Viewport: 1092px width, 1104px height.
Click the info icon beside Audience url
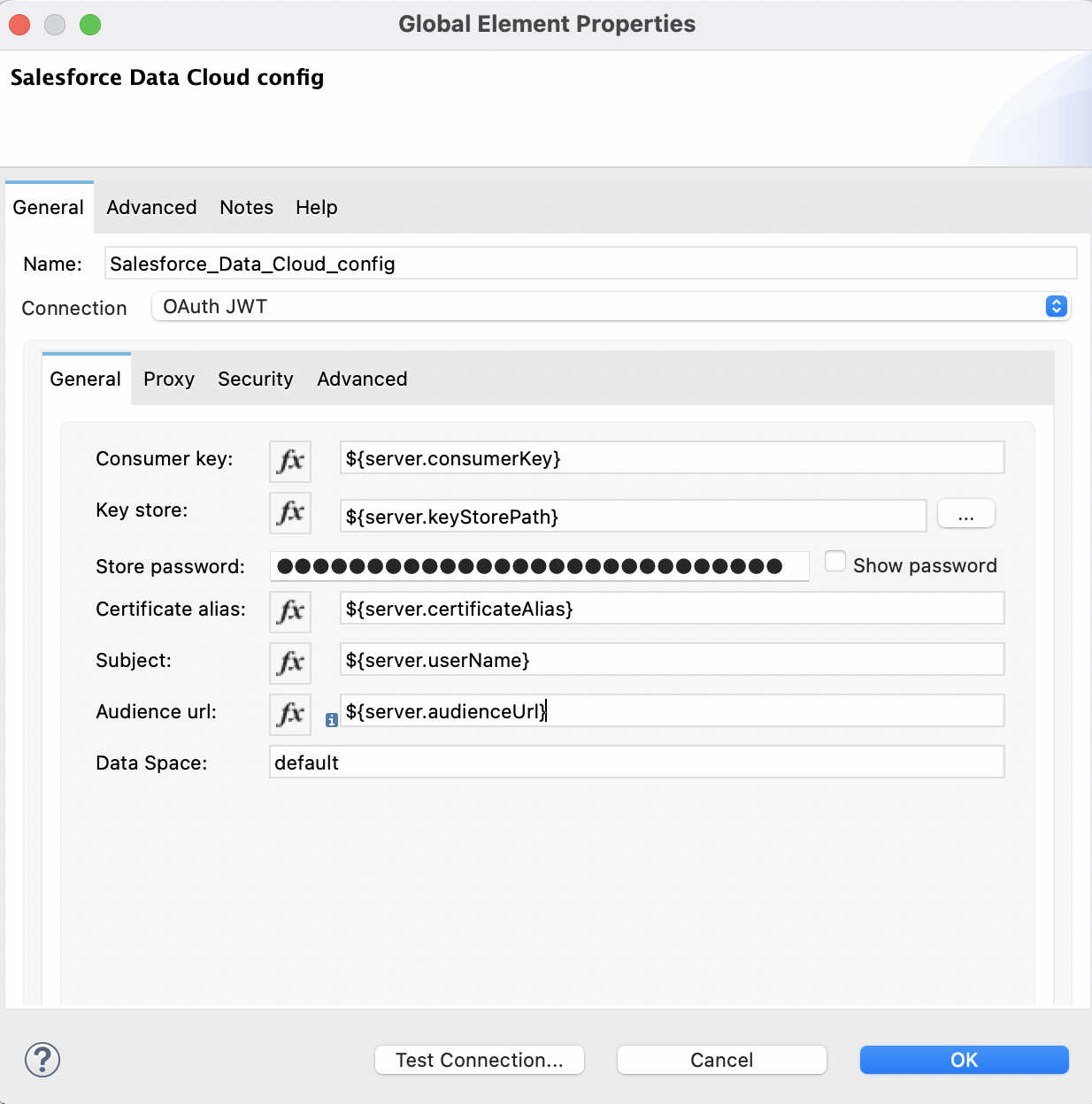point(332,721)
